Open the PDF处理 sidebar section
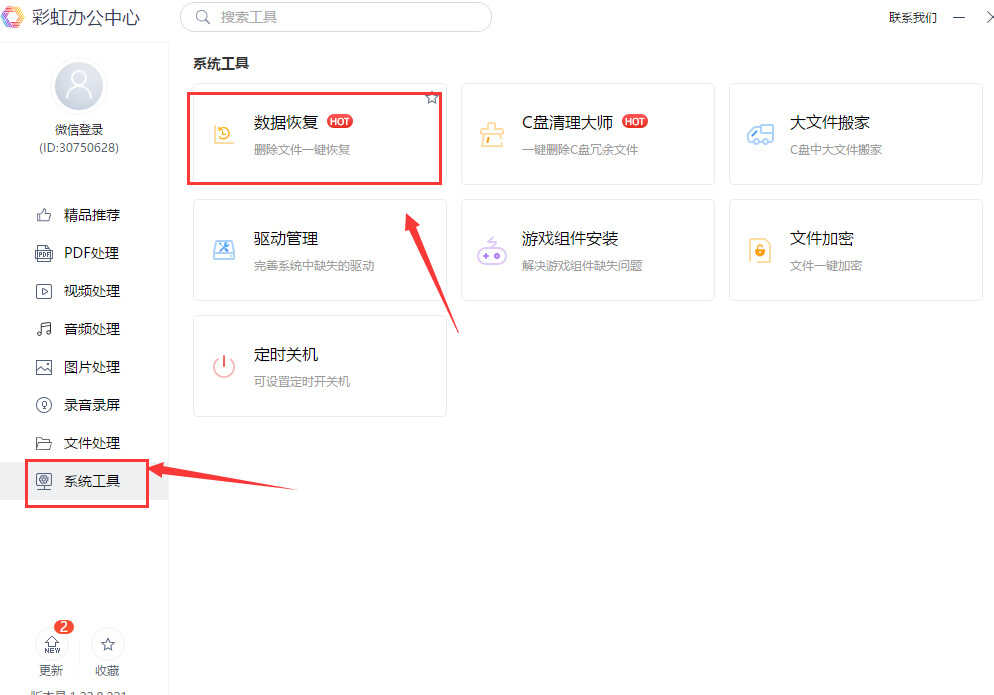The image size is (994, 695). [91, 253]
